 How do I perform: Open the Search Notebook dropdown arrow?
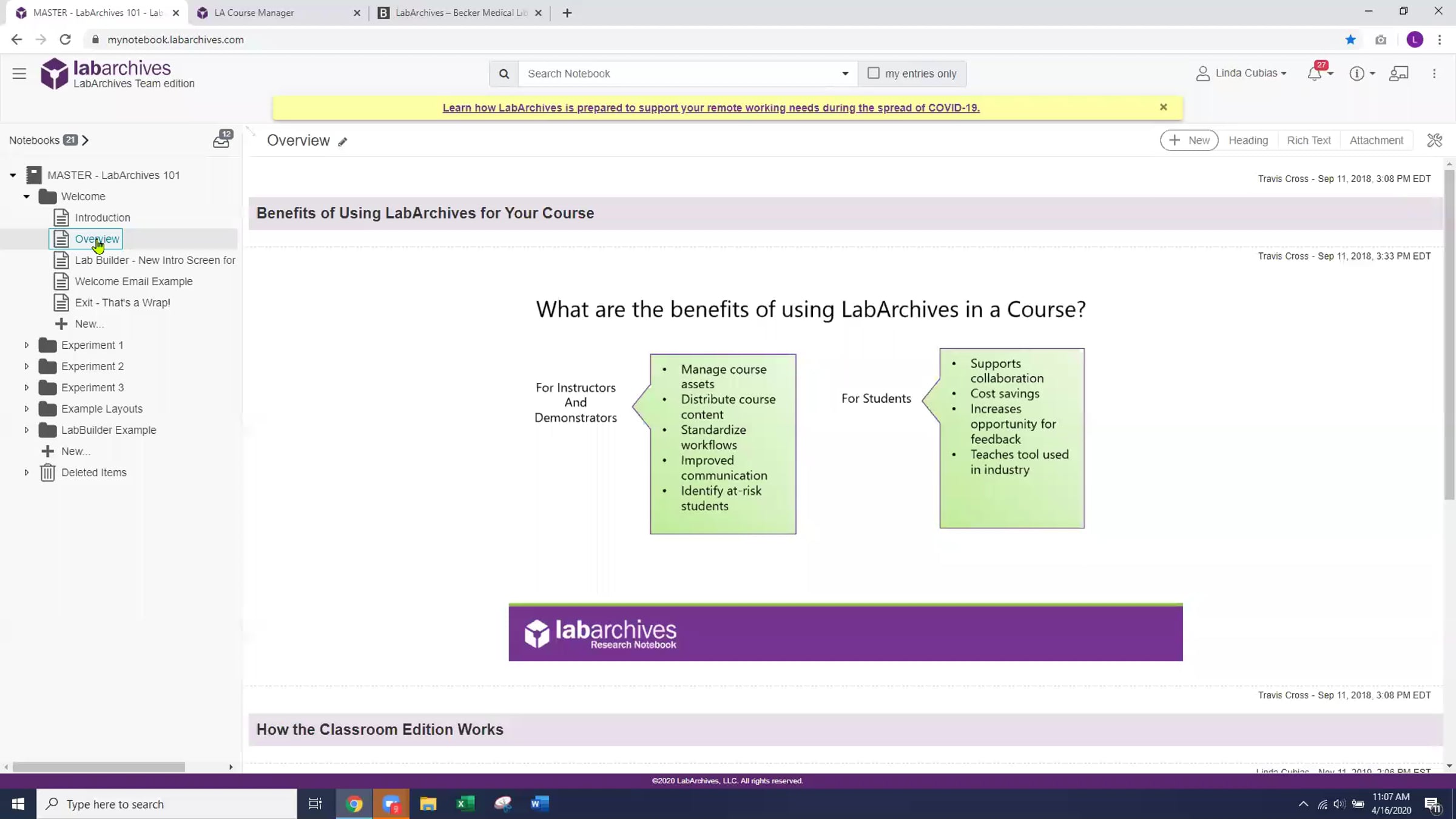pyautogui.click(x=844, y=73)
